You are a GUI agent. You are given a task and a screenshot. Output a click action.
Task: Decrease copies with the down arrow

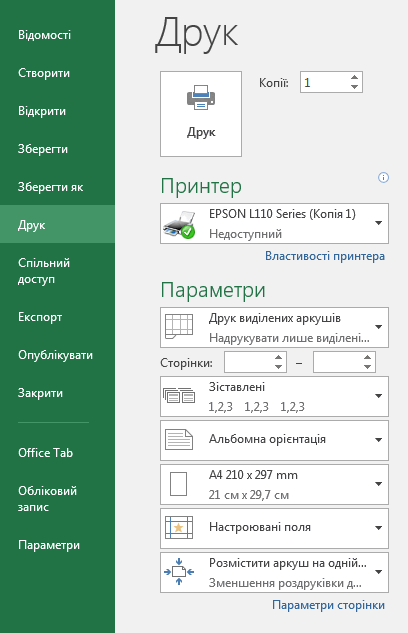354,87
